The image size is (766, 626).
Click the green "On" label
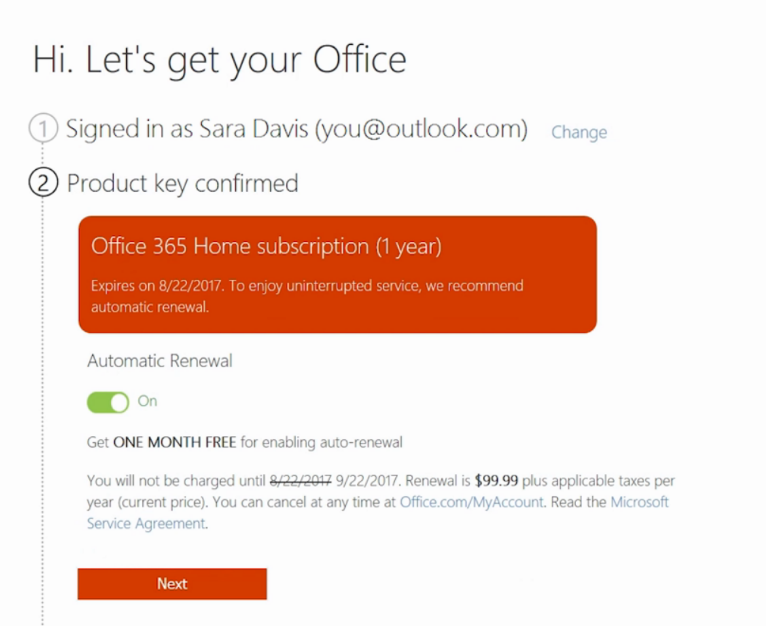click(x=148, y=401)
